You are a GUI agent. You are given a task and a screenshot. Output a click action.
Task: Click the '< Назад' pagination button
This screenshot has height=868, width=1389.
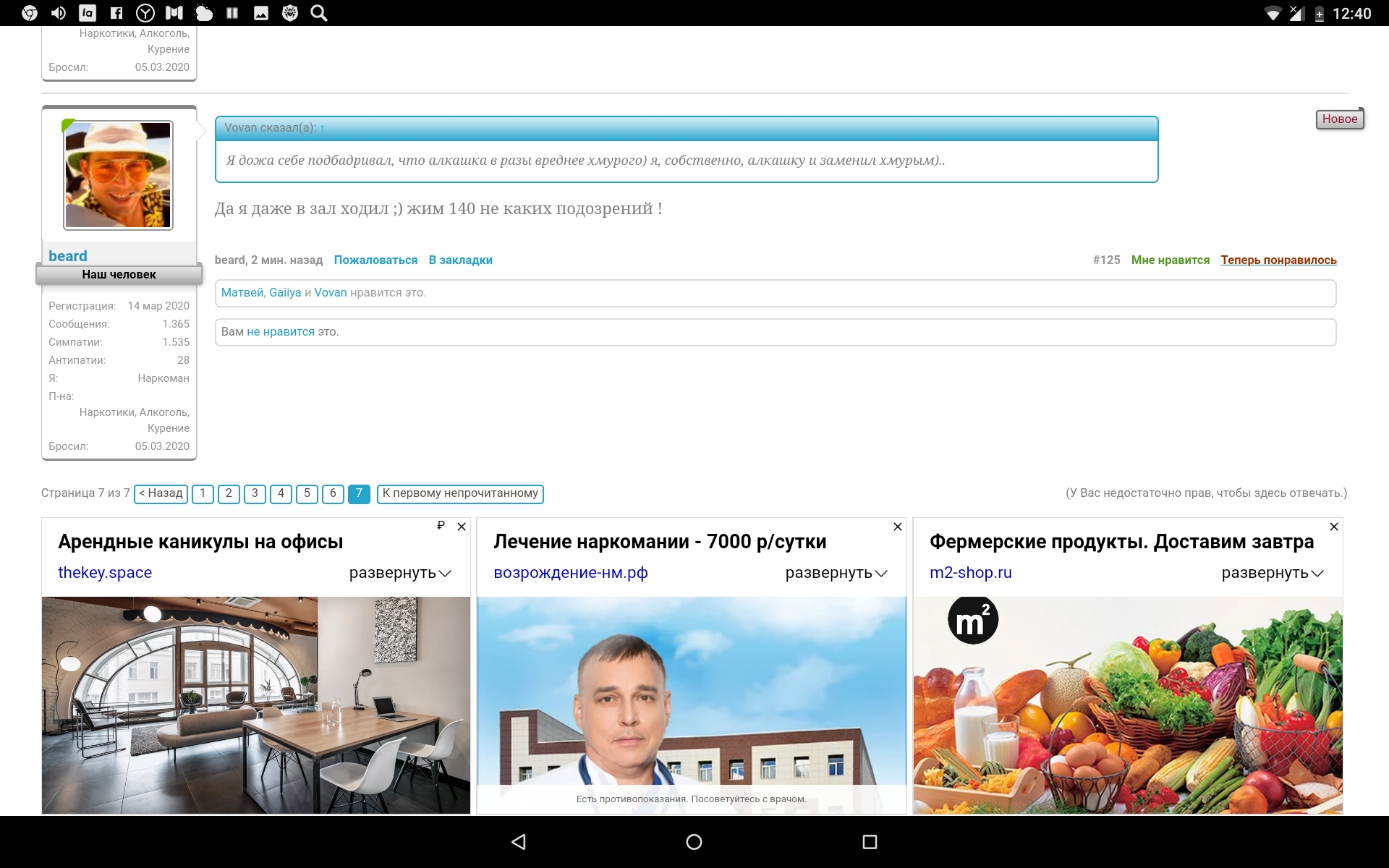(x=161, y=493)
